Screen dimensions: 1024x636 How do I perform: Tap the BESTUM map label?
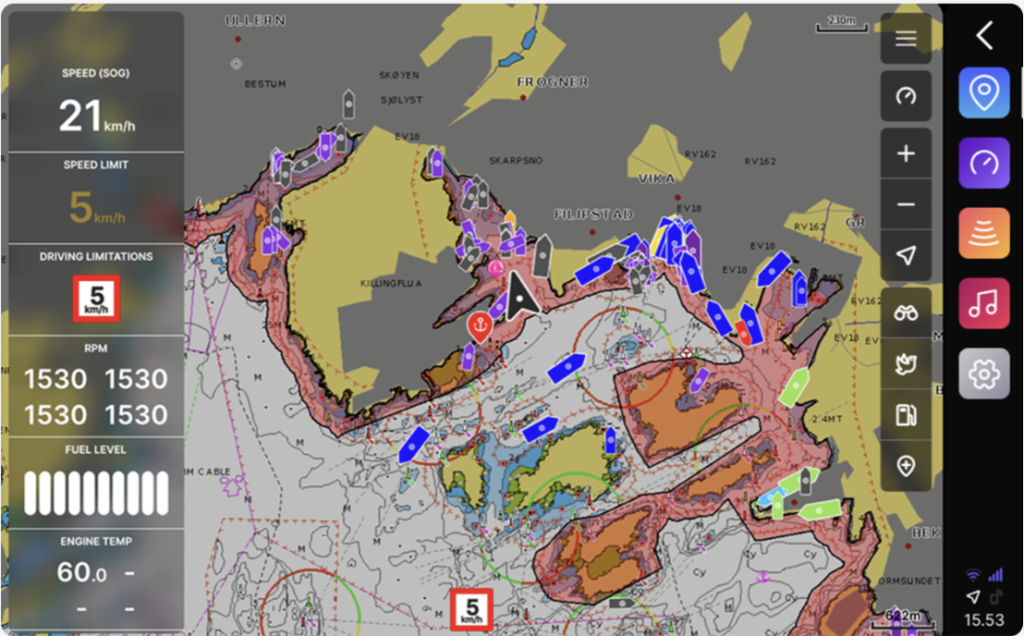coord(265,84)
